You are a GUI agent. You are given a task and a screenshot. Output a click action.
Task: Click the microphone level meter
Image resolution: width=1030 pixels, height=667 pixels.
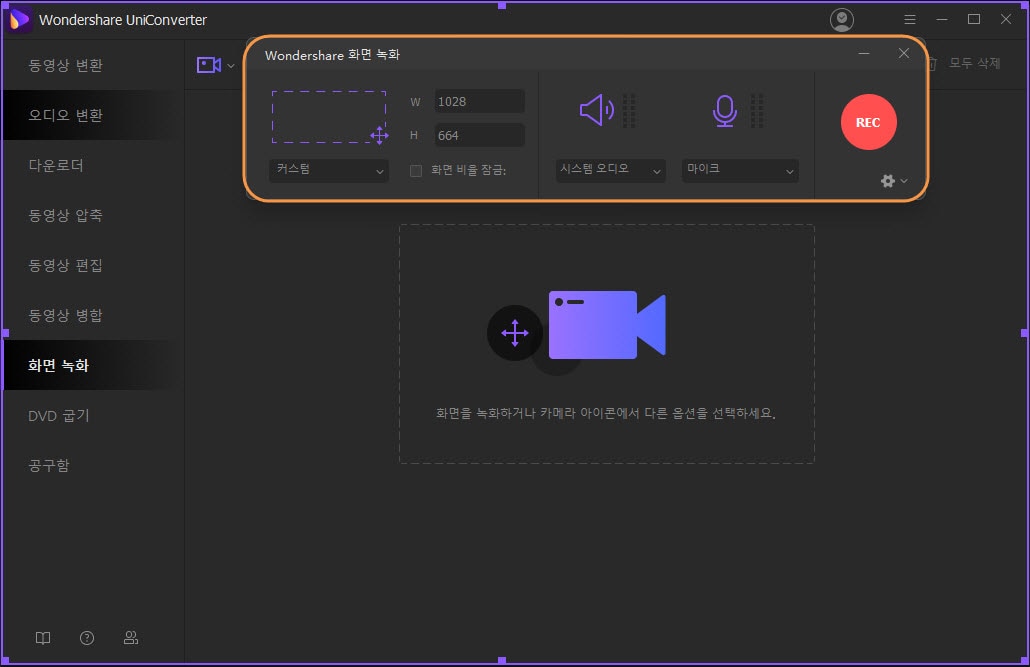click(x=757, y=110)
